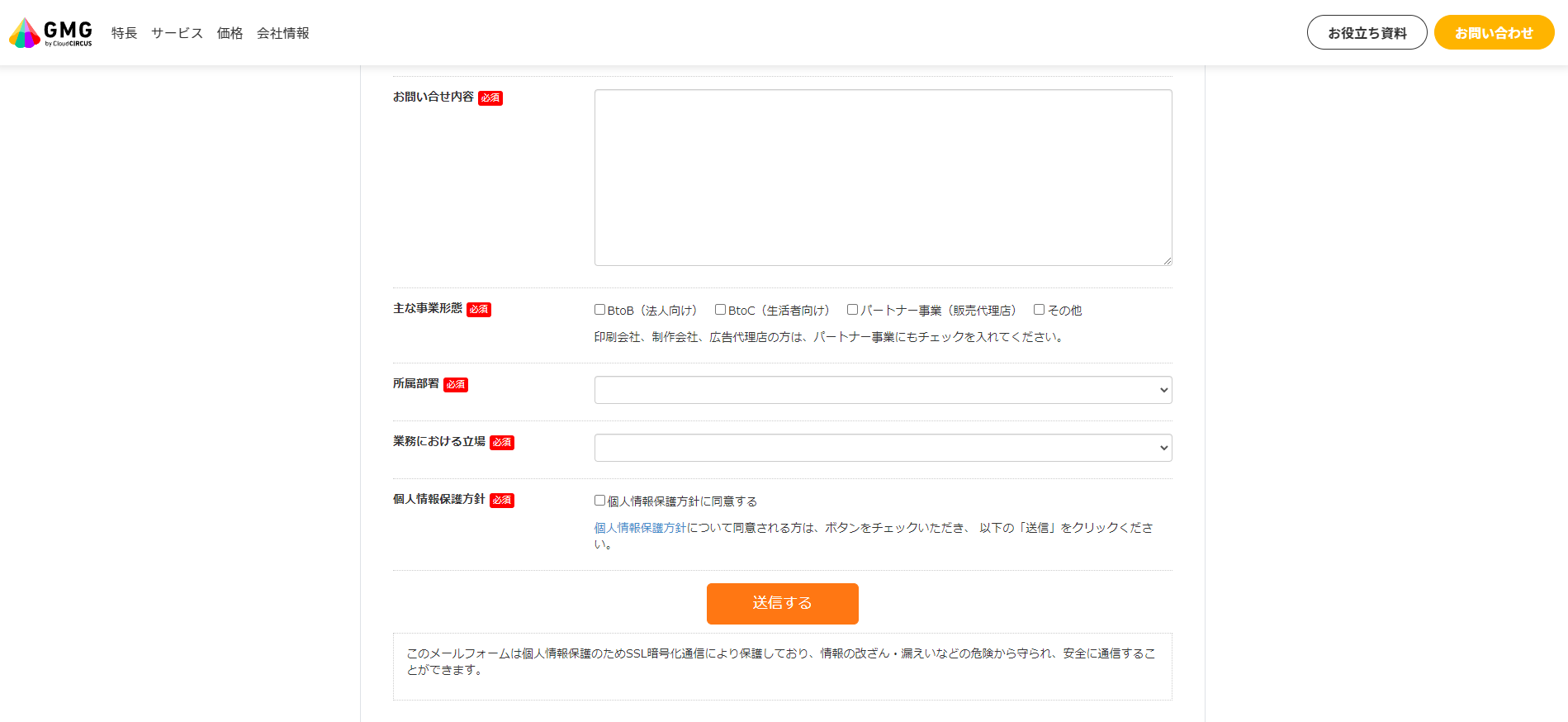
Task: Check 個人情報保護方針に同意する checkbox
Action: [x=600, y=501]
